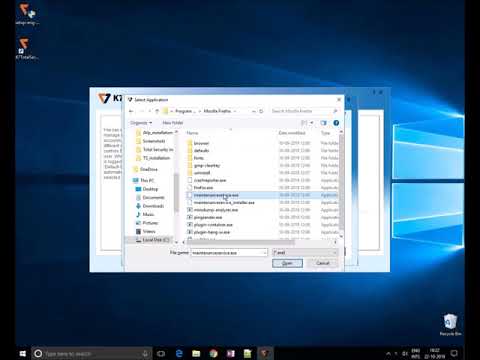This screenshot has height=360, width=480.
Task: Open the K7 Security taskbar icon
Action: [x=265, y=353]
